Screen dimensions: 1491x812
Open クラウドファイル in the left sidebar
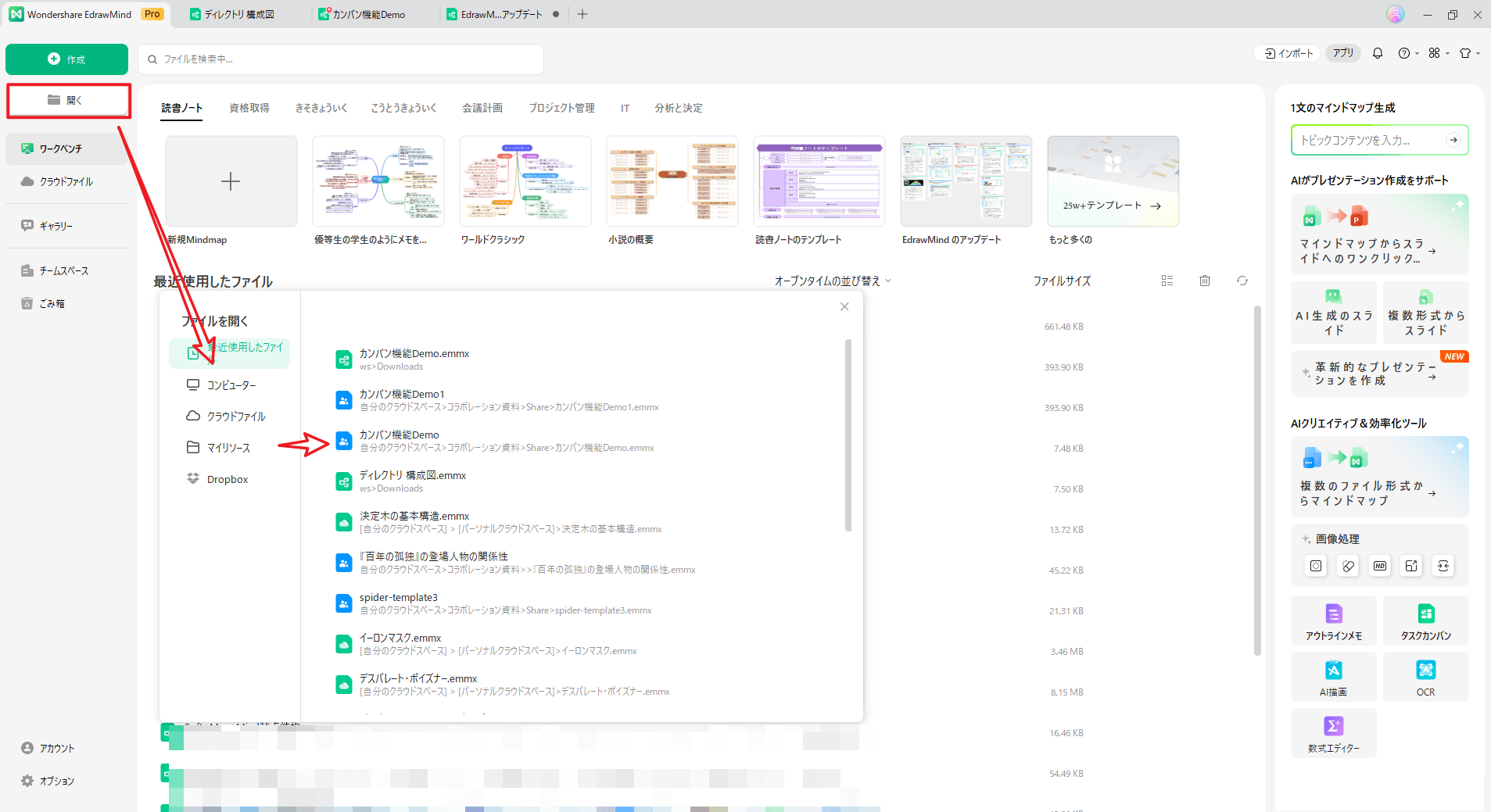coord(68,181)
